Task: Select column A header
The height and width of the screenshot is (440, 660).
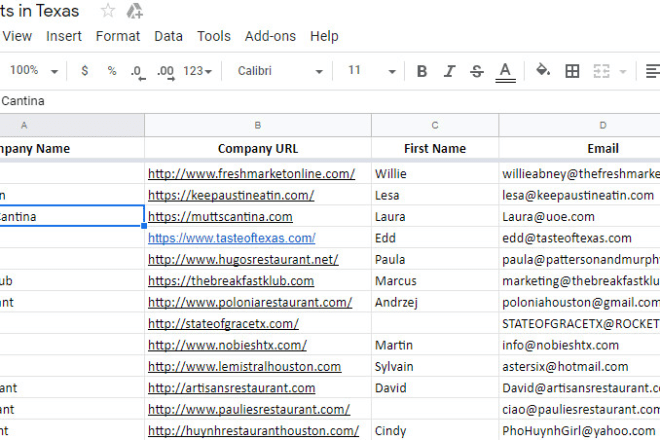Action: (72, 125)
